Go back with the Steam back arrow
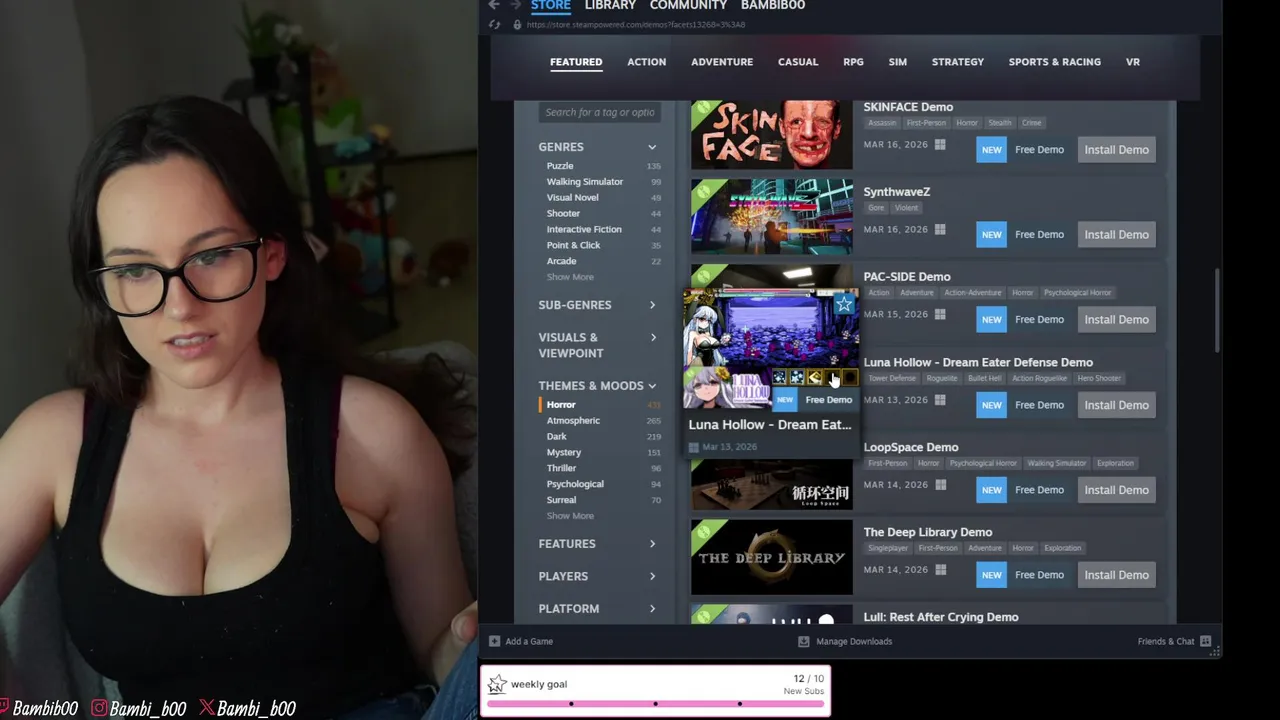Viewport: 1280px width, 720px height. point(494,5)
